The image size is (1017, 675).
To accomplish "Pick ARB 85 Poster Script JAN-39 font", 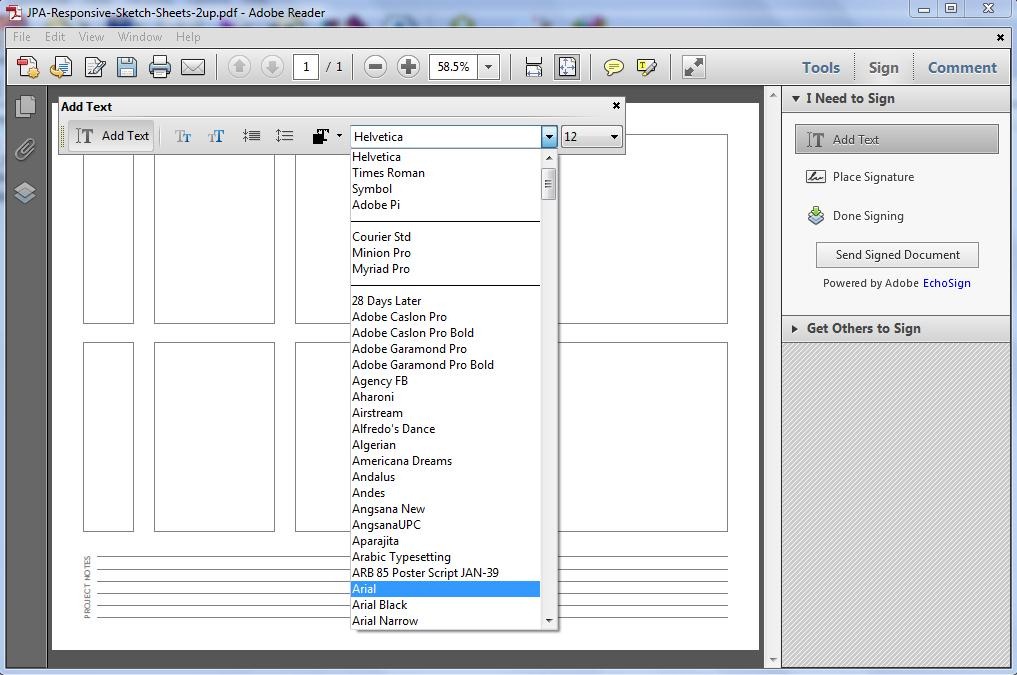I will click(445, 573).
